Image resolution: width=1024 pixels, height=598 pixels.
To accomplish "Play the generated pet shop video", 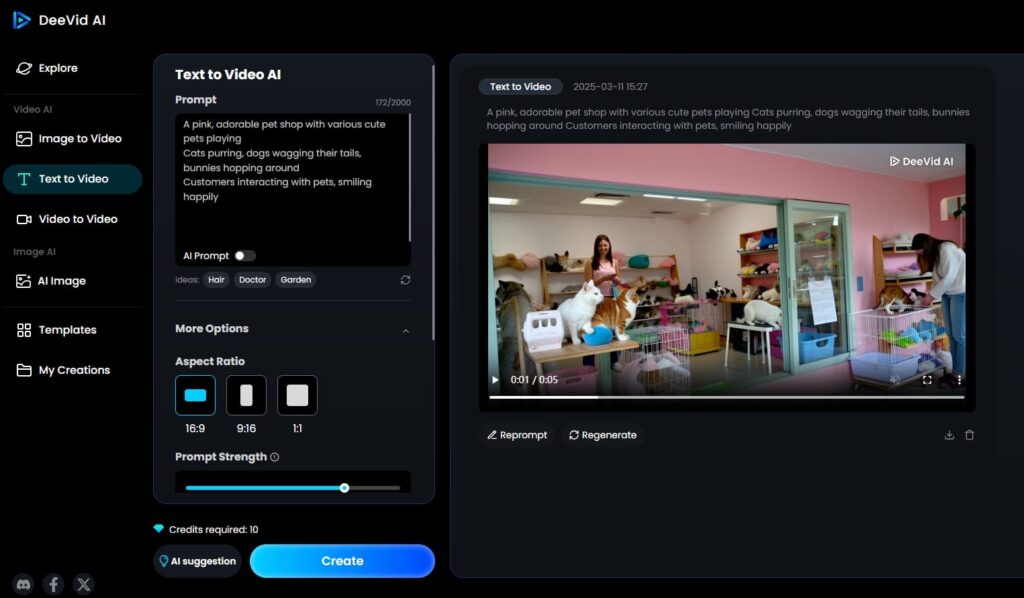I will pyautogui.click(x=495, y=380).
